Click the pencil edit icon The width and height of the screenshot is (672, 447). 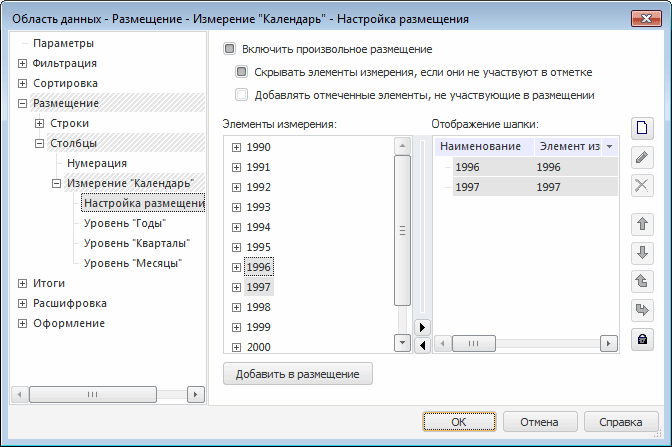click(x=642, y=156)
